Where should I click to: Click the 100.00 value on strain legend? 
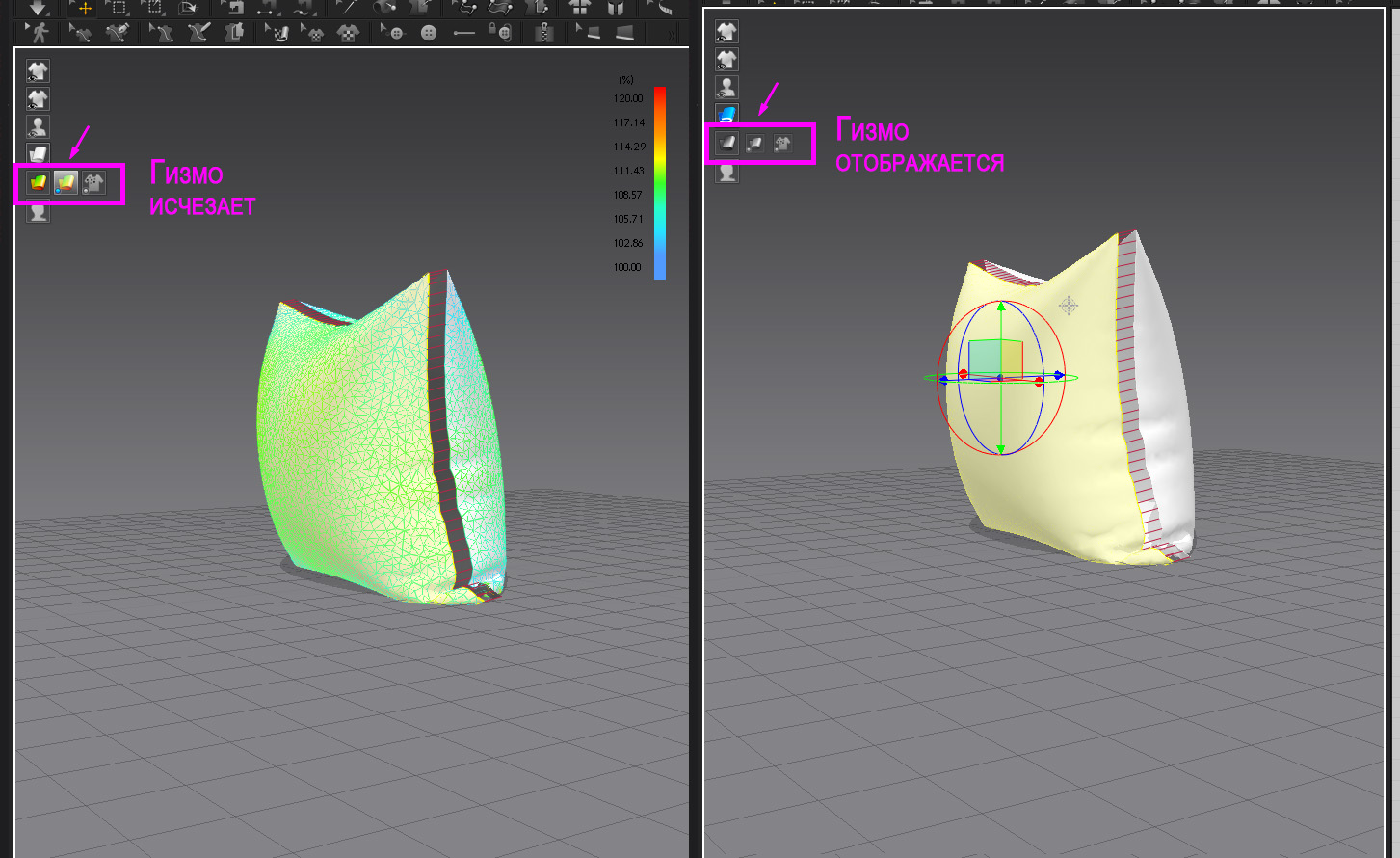click(x=628, y=267)
